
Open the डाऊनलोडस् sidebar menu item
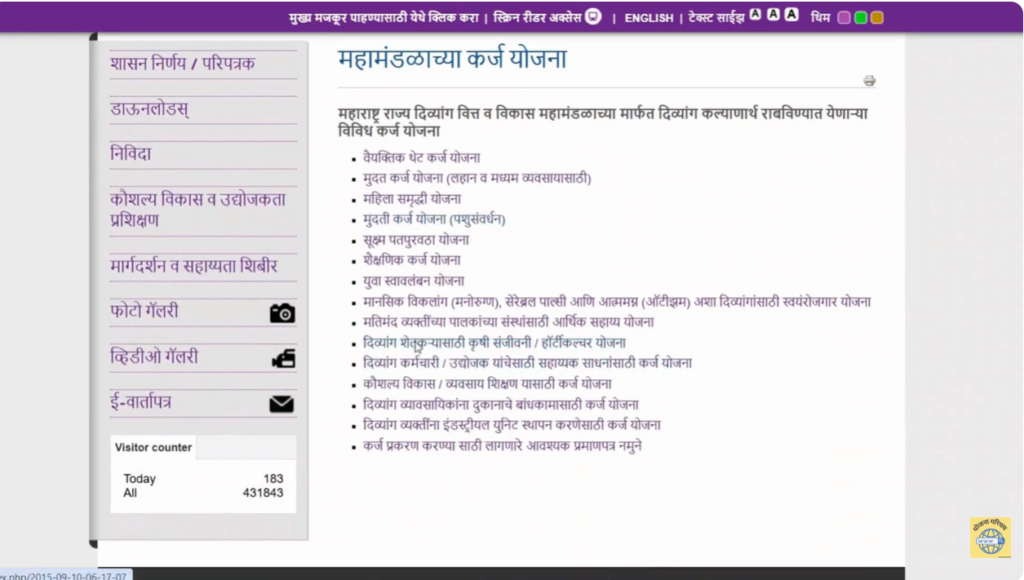pyautogui.click(x=150, y=110)
